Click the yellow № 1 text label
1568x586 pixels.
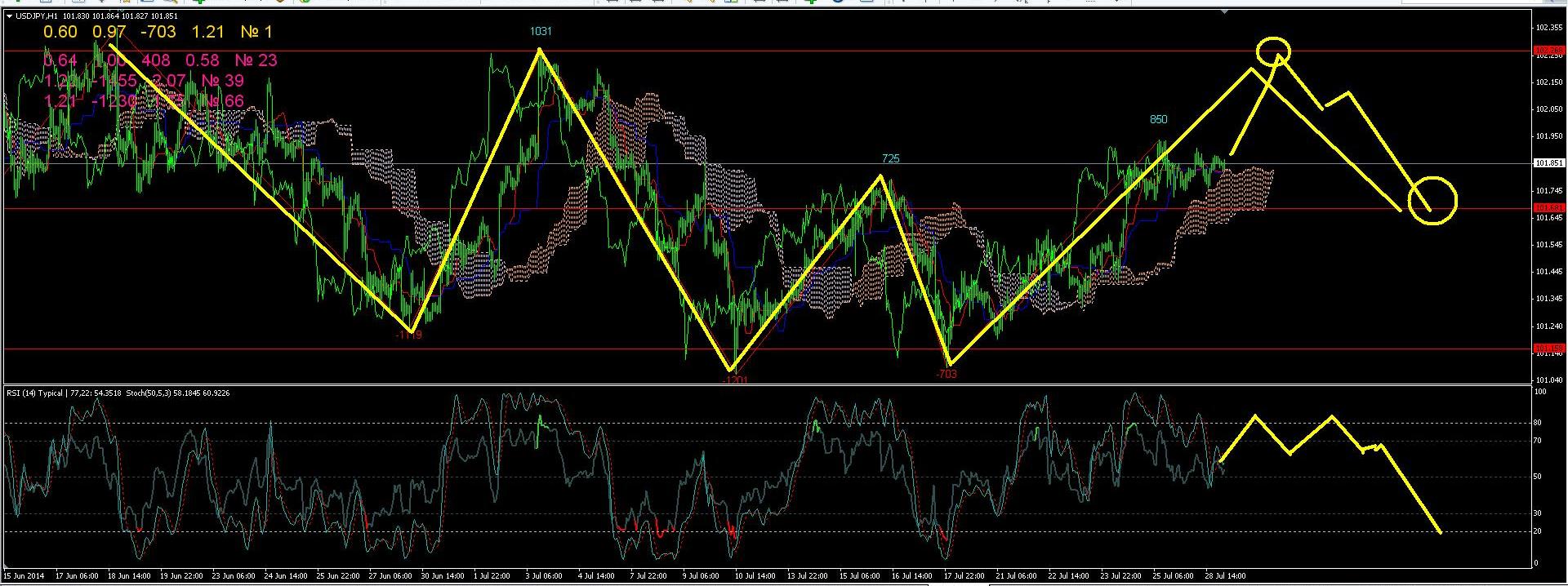pyautogui.click(x=256, y=32)
